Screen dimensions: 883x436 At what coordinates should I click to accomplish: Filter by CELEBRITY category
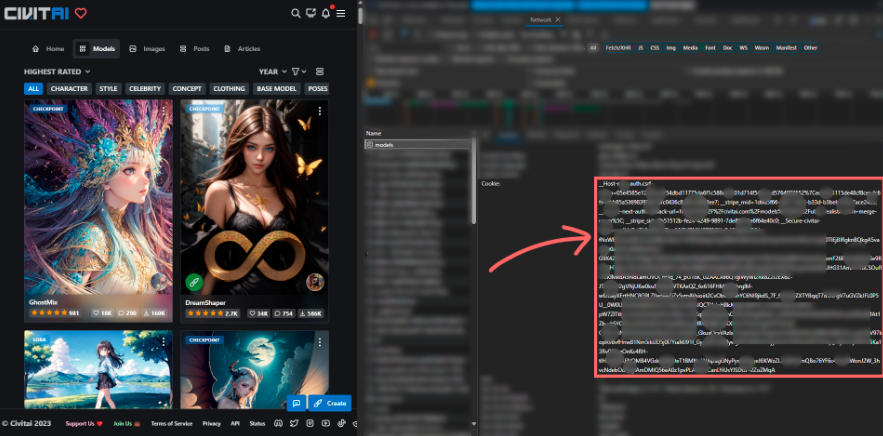pos(145,88)
